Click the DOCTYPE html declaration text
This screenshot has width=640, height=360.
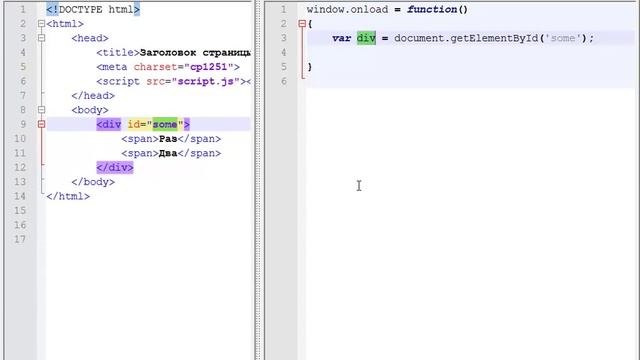tap(93, 9)
